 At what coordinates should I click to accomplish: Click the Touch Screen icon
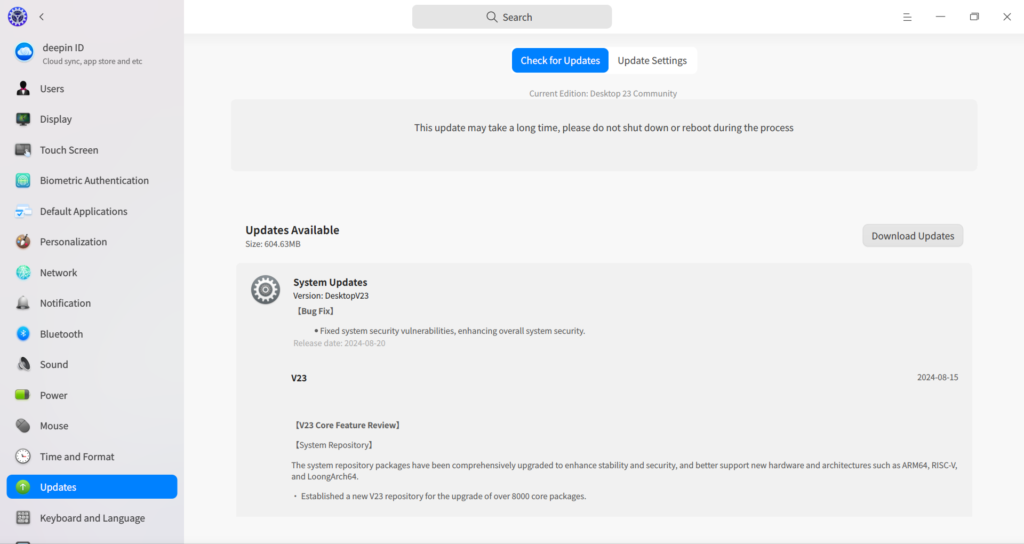[x=23, y=150]
